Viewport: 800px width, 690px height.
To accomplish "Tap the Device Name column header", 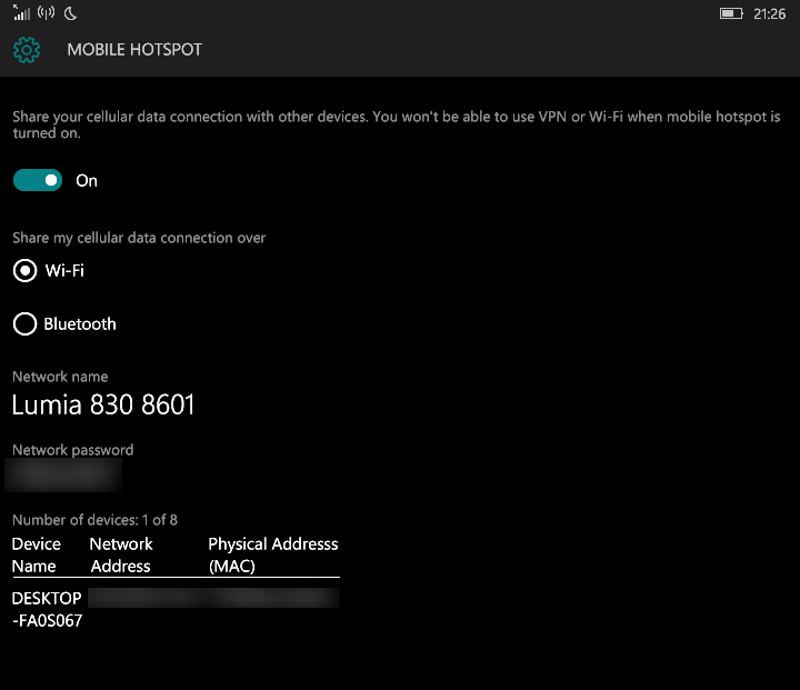I will point(36,555).
